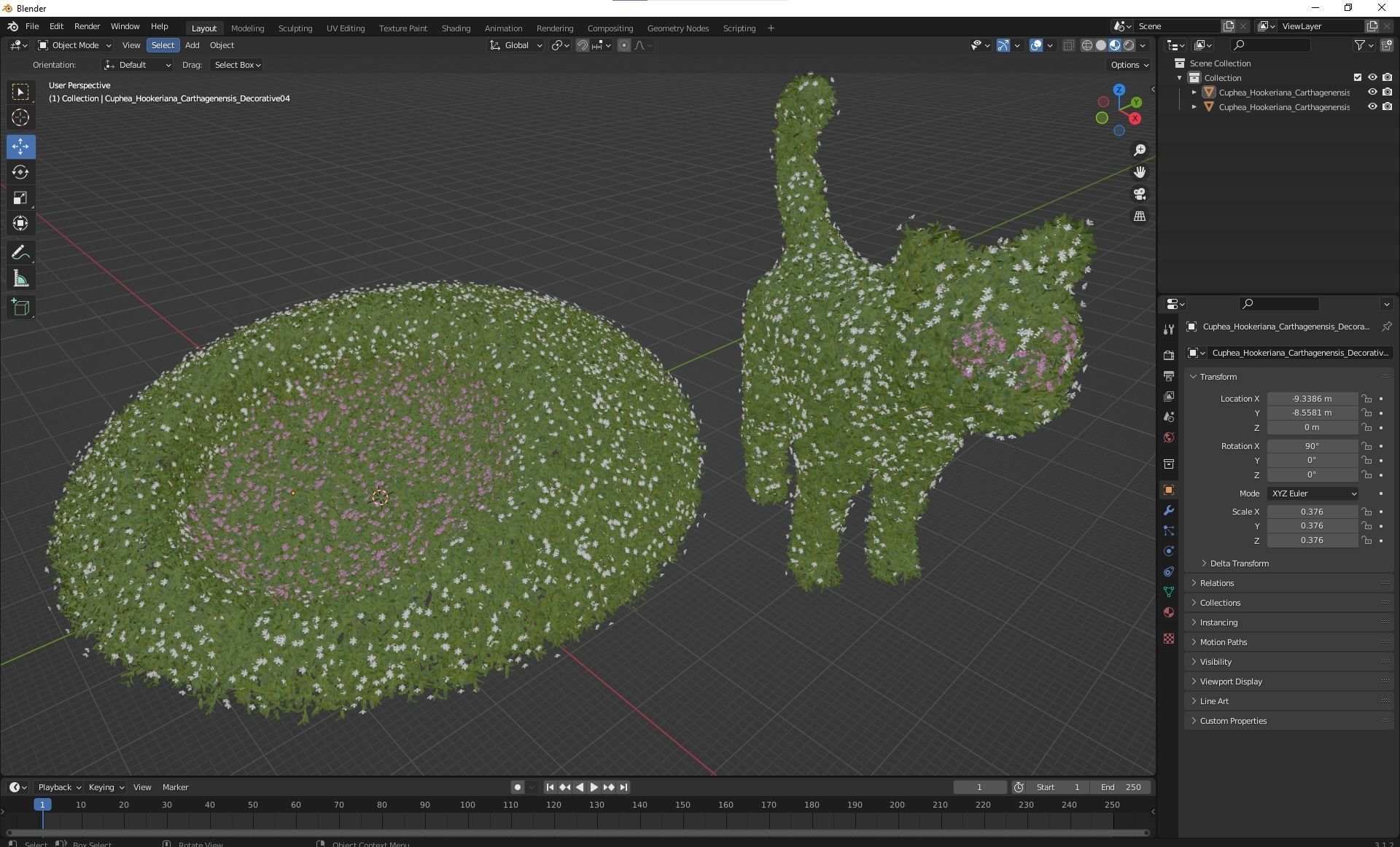1400x847 pixels.
Task: Open the Modifier properties wrench tab
Action: tap(1169, 510)
